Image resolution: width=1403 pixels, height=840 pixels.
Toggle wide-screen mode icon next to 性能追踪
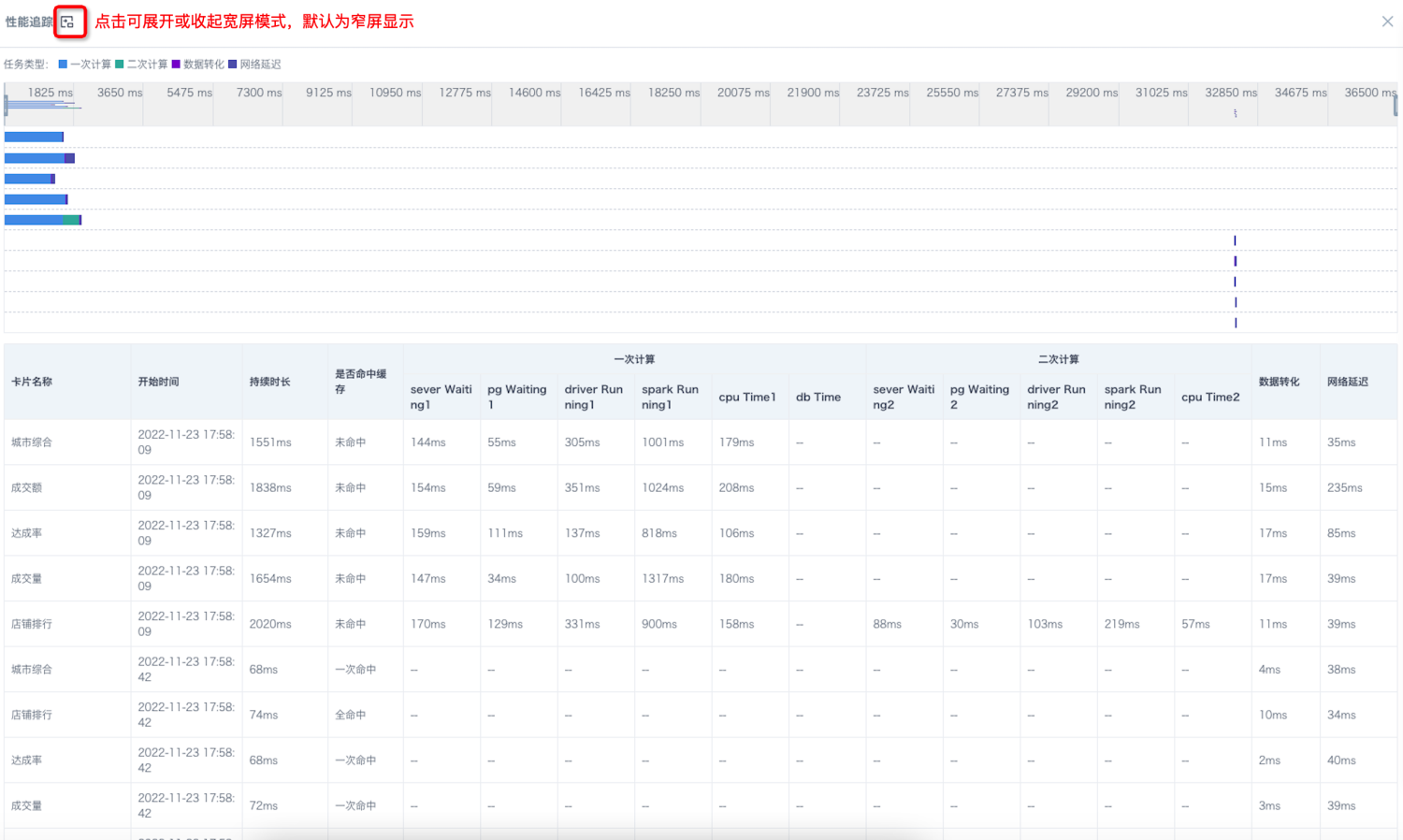(x=67, y=22)
